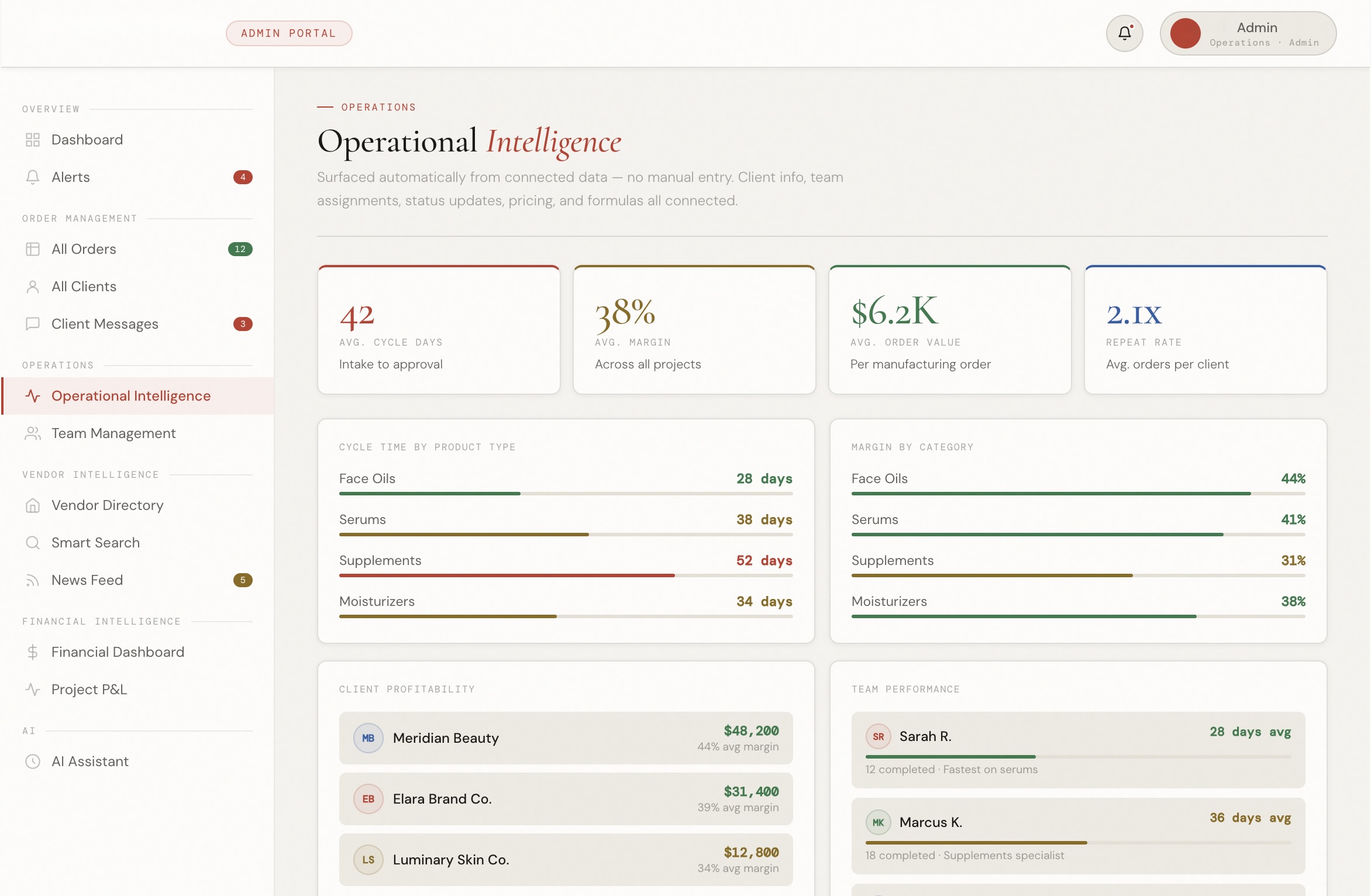The width and height of the screenshot is (1371, 896).
Task: Click the "$12,800" Luminary profit value
Action: point(751,852)
